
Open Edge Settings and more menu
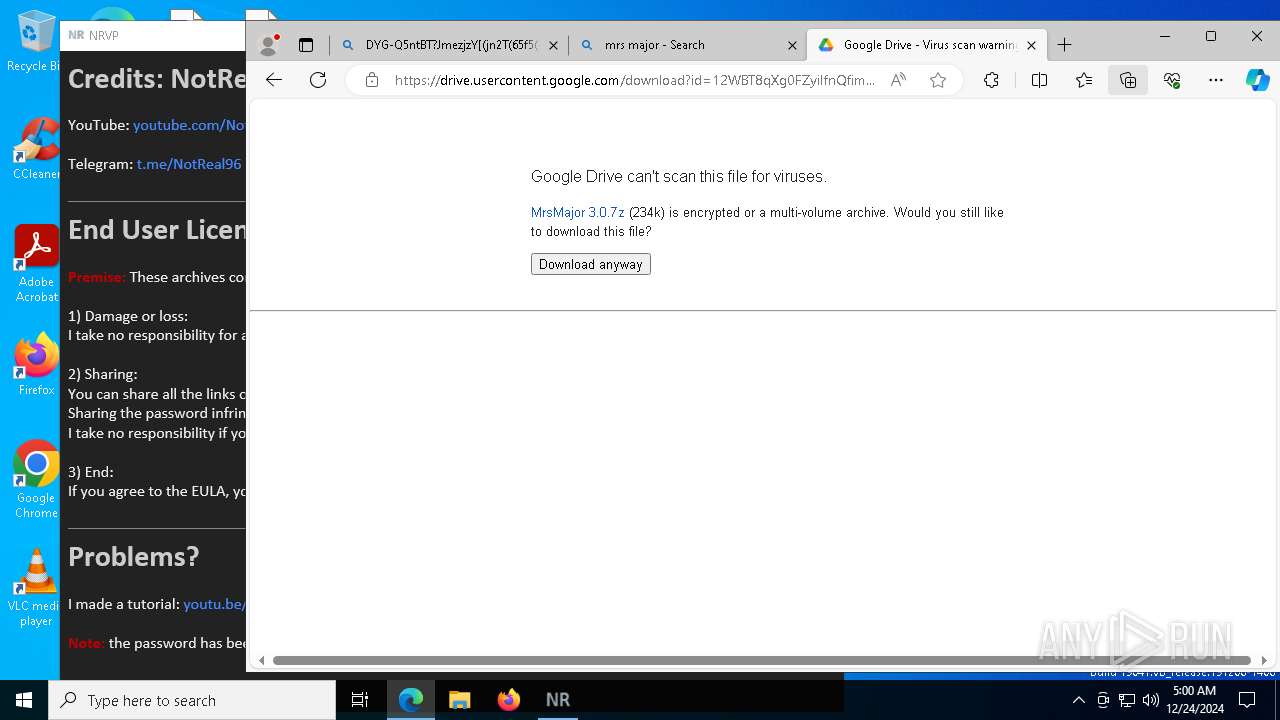pyautogui.click(x=1216, y=80)
